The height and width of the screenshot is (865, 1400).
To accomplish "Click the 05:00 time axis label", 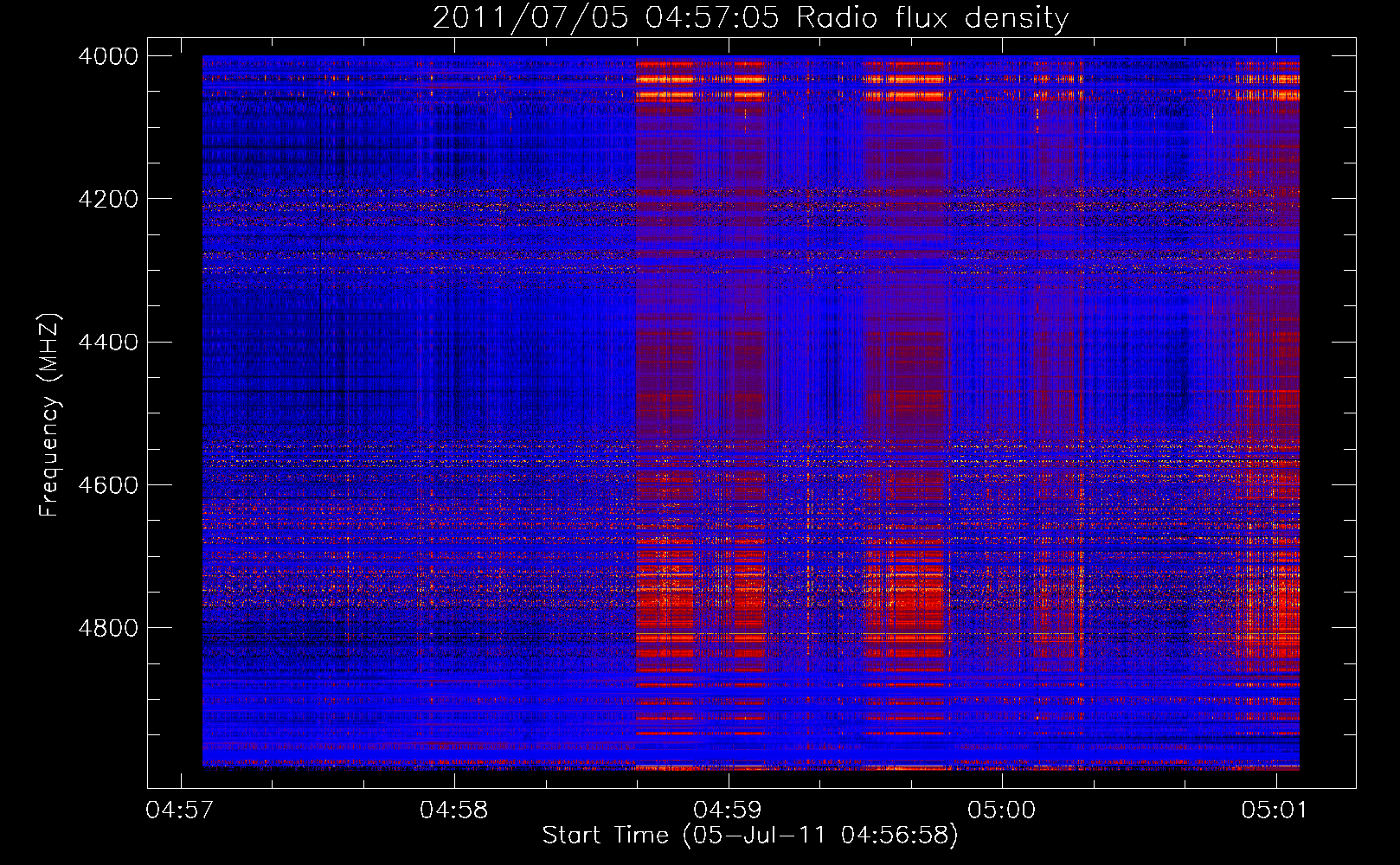I will click(1002, 810).
